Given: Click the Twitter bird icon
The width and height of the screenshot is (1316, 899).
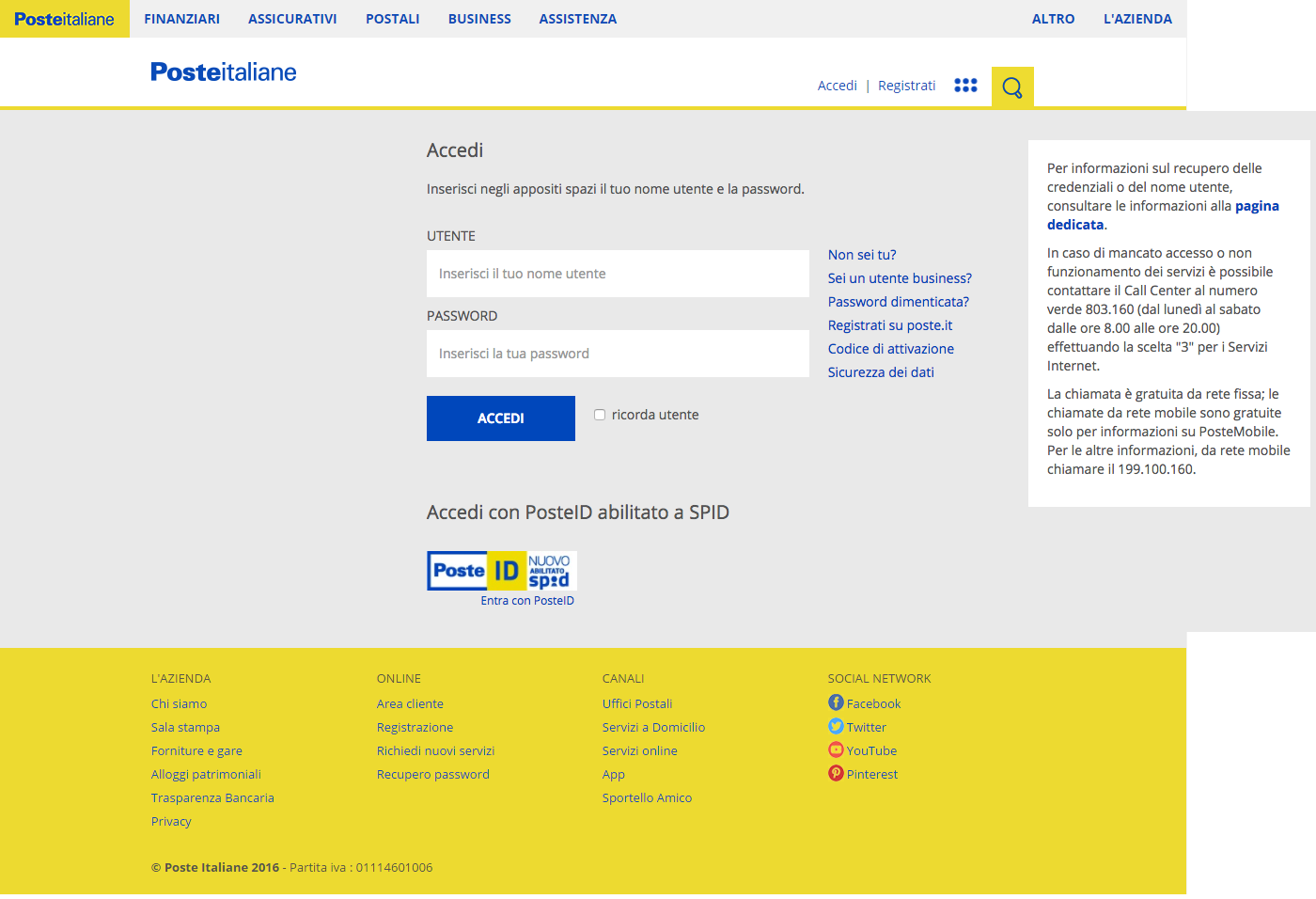Looking at the screenshot, I should (836, 726).
